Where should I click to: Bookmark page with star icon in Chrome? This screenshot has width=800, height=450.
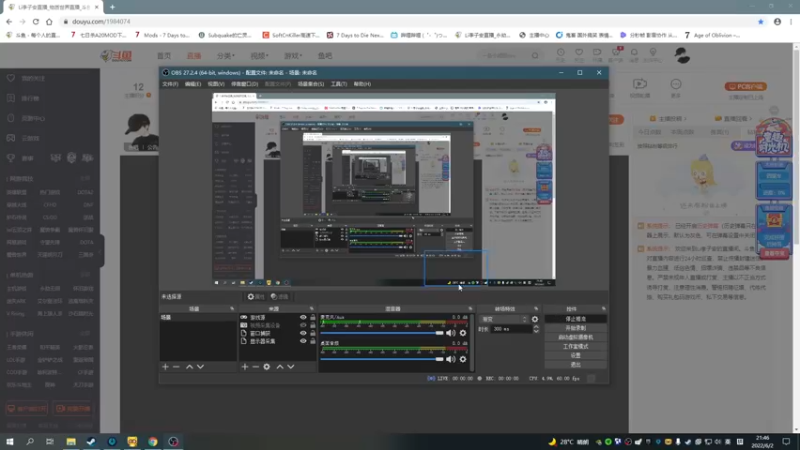761,22
